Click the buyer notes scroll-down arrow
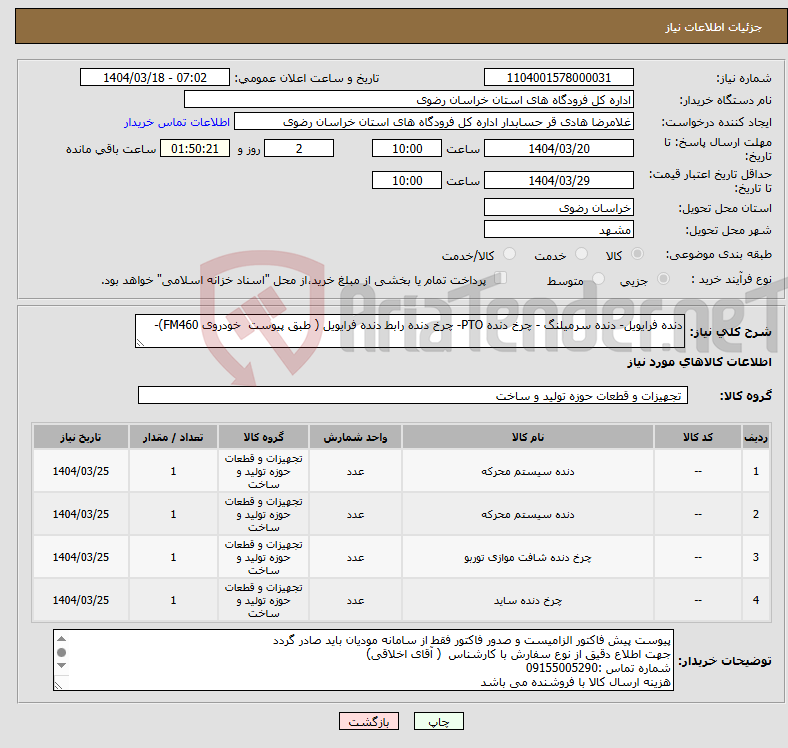Image resolution: width=788 pixels, height=748 pixels. coord(61,666)
